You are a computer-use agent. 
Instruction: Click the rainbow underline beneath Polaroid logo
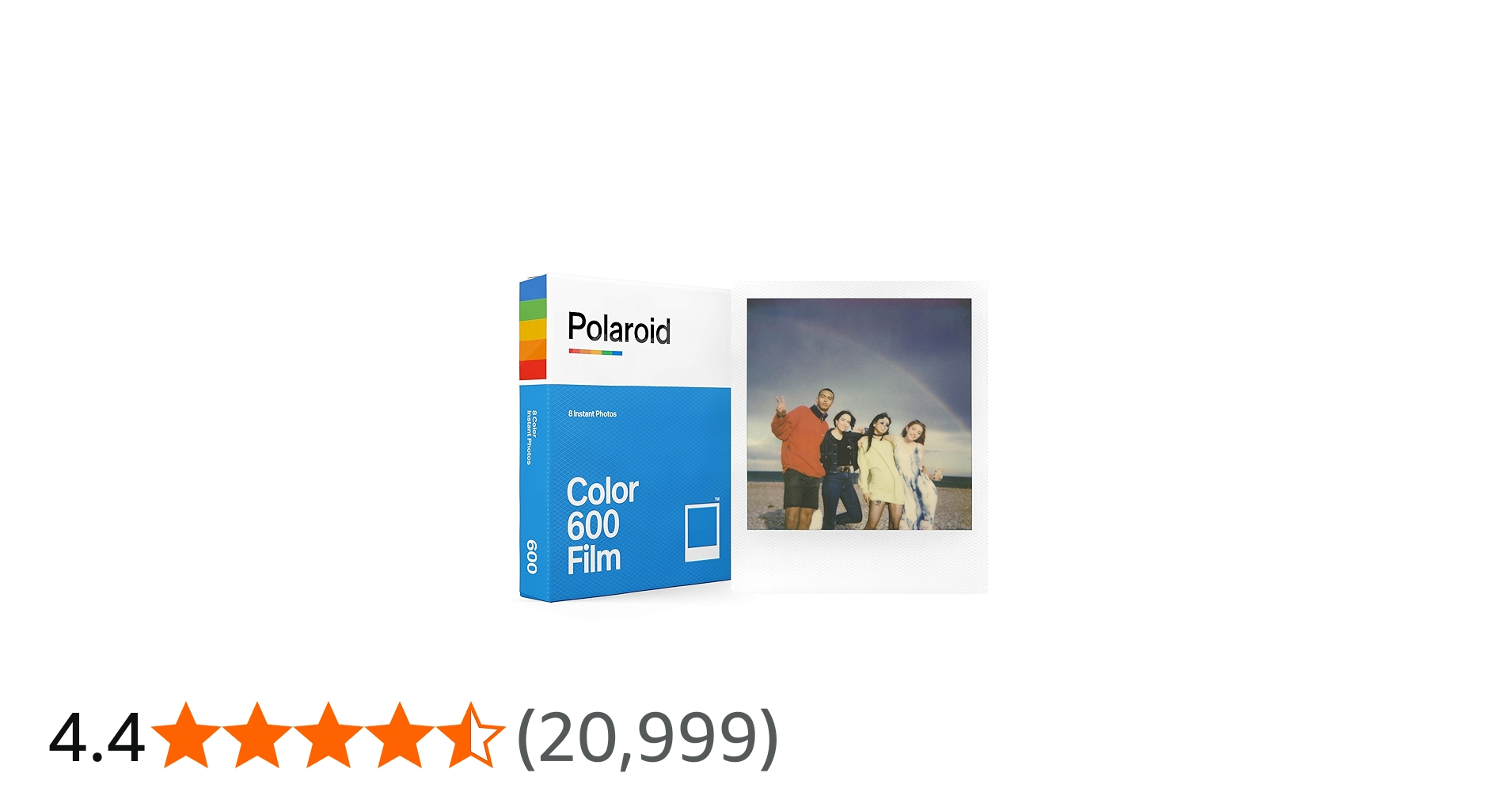coord(595,352)
